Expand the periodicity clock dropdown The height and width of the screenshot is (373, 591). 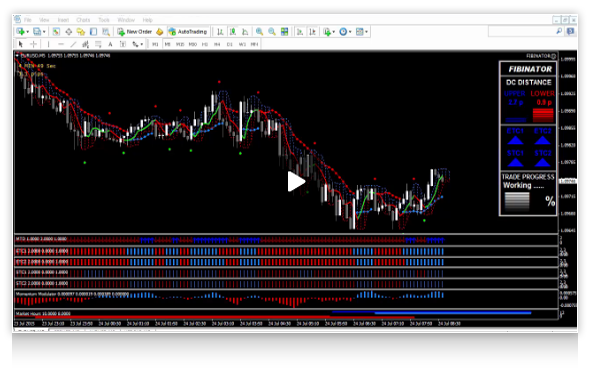(x=350, y=32)
